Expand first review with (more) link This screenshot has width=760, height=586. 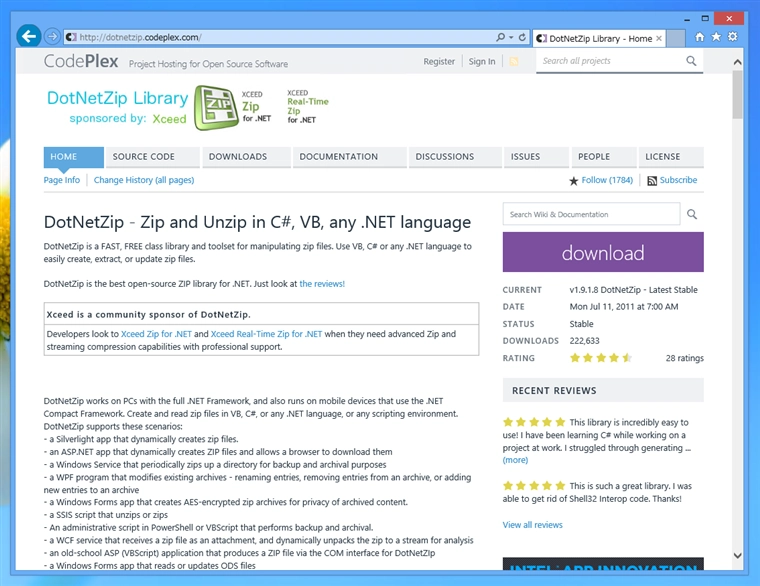515,460
